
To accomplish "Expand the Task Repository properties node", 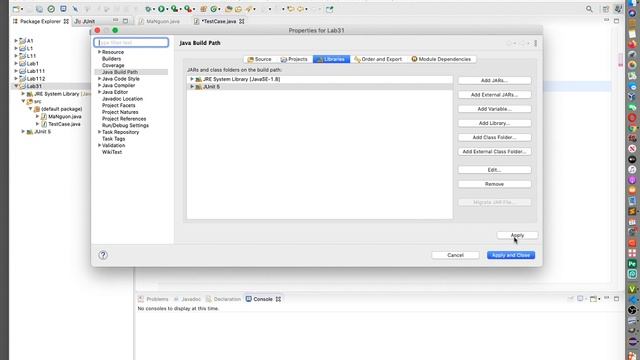I will tap(99, 132).
